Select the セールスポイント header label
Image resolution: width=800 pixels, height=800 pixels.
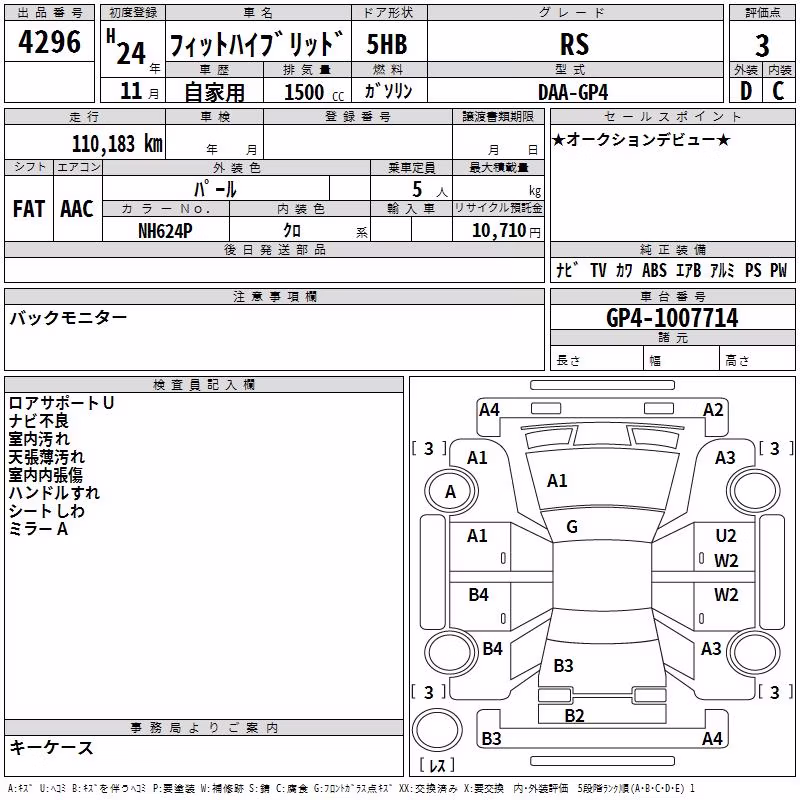point(673,117)
